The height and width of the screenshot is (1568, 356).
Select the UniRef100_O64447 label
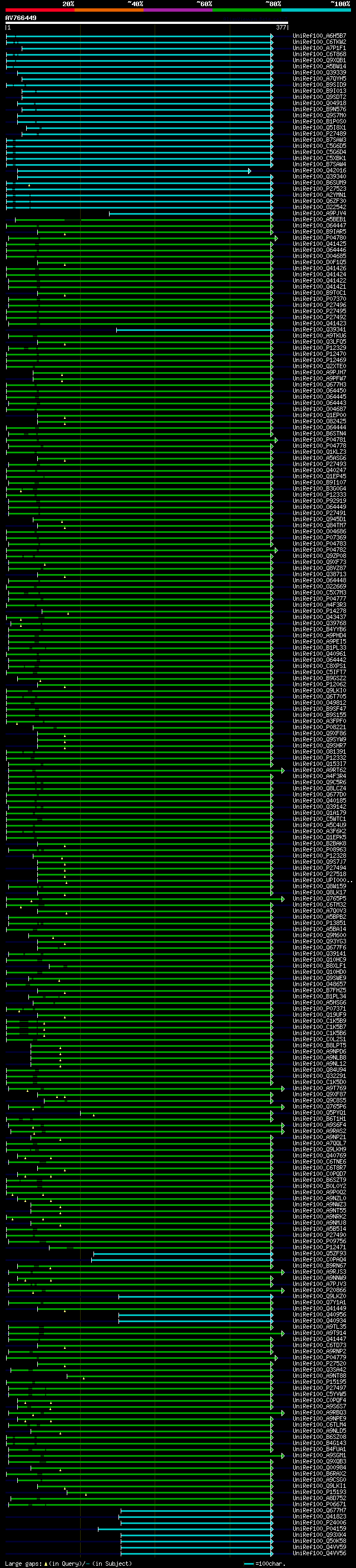[x=319, y=225]
